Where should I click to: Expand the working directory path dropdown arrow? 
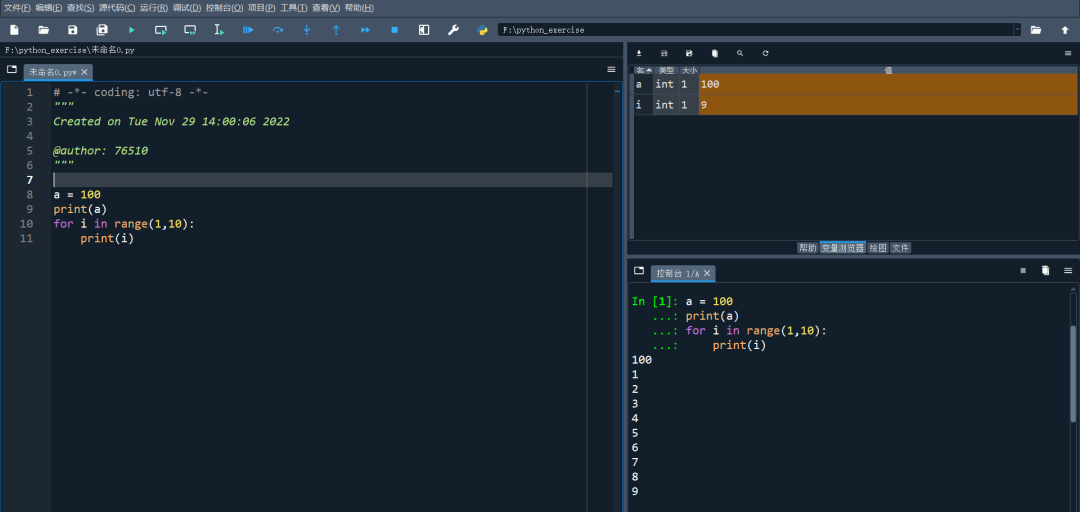[x=1017, y=30]
